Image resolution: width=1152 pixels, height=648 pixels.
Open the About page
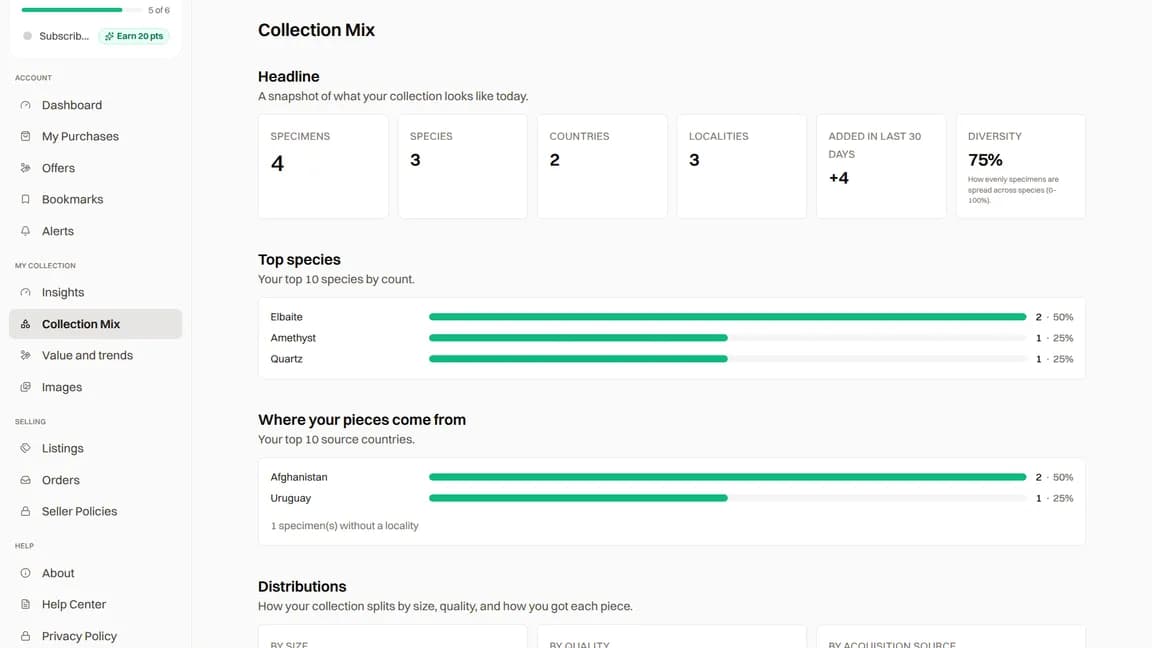point(96,572)
